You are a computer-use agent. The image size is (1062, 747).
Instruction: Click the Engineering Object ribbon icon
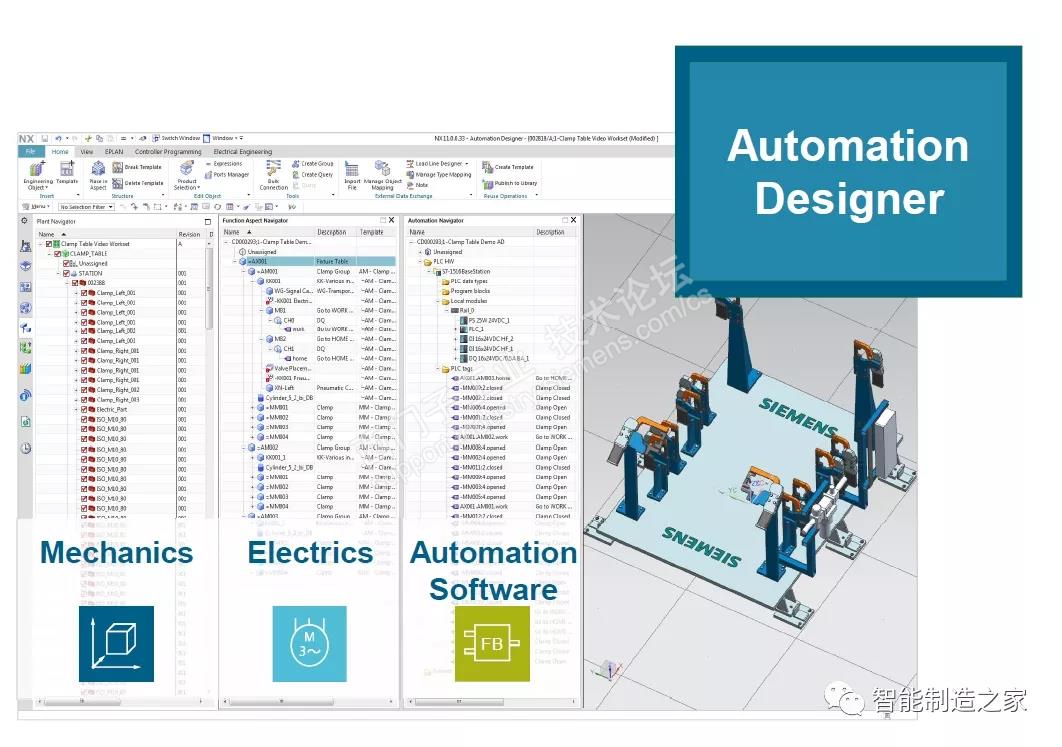point(37,169)
